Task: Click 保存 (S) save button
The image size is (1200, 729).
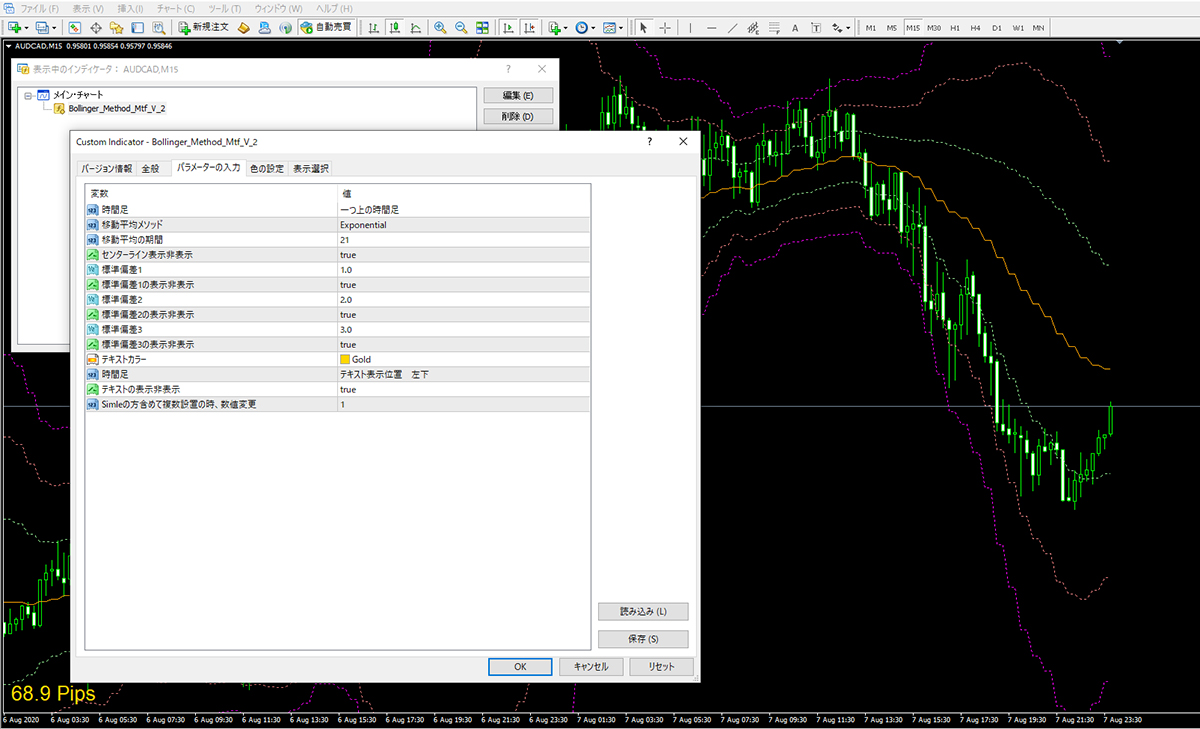Action: coord(643,638)
